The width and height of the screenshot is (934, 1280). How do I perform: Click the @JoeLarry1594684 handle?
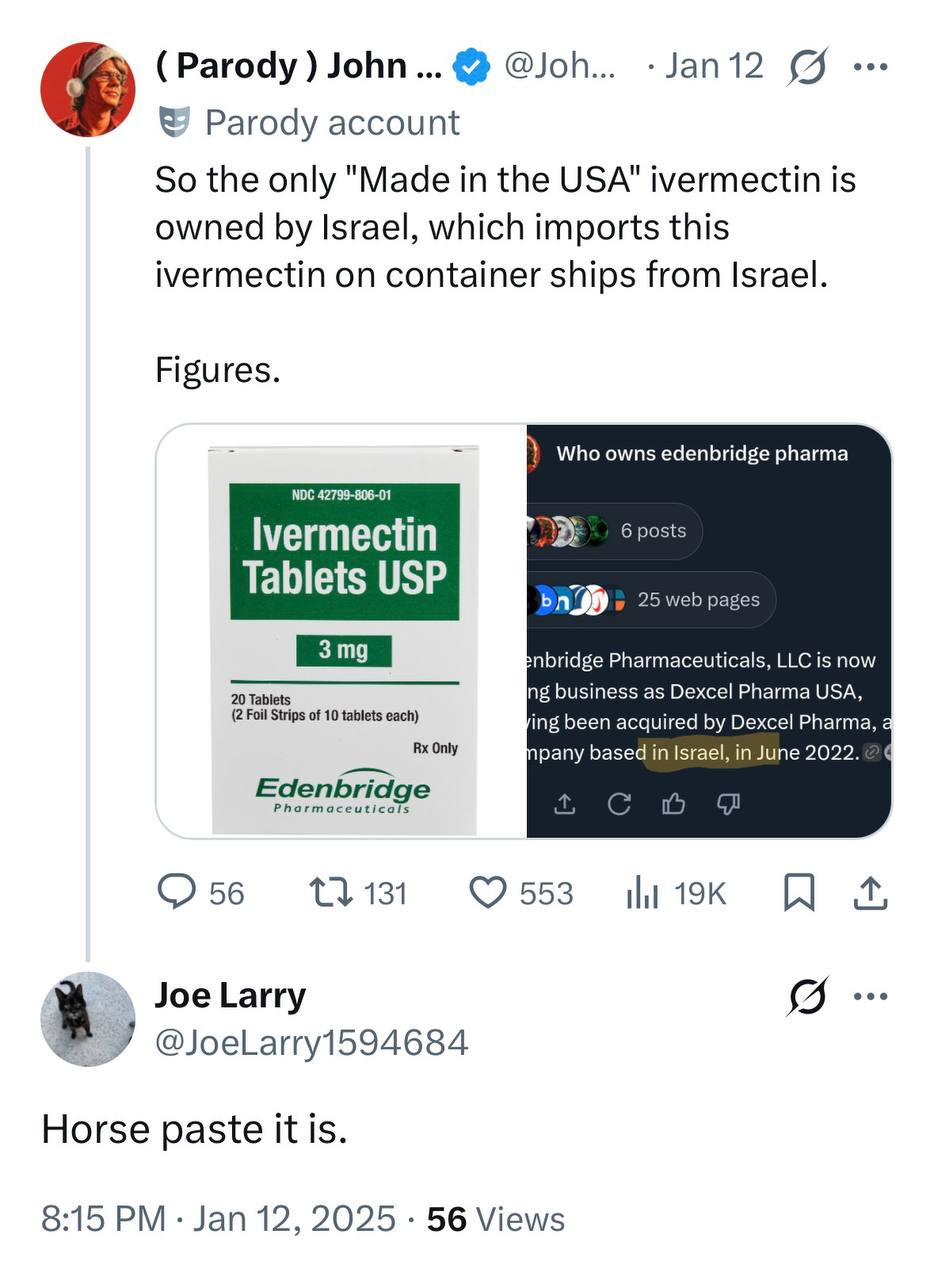pos(310,1043)
